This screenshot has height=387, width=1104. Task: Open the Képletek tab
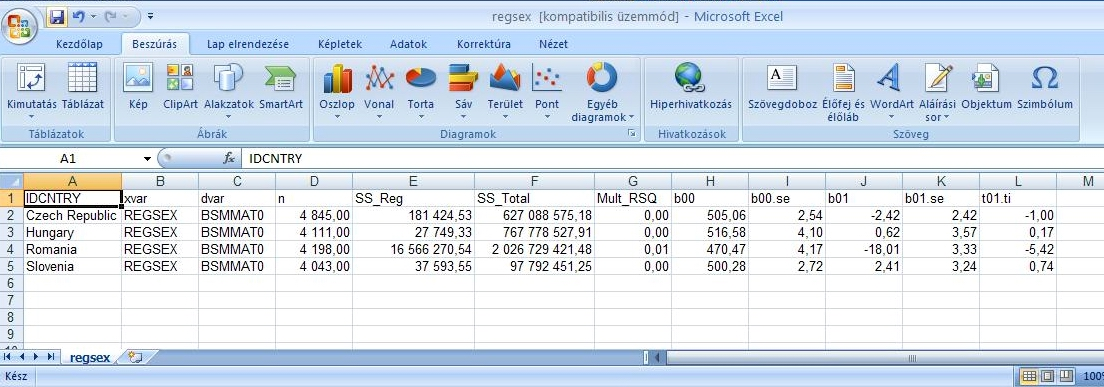(339, 44)
